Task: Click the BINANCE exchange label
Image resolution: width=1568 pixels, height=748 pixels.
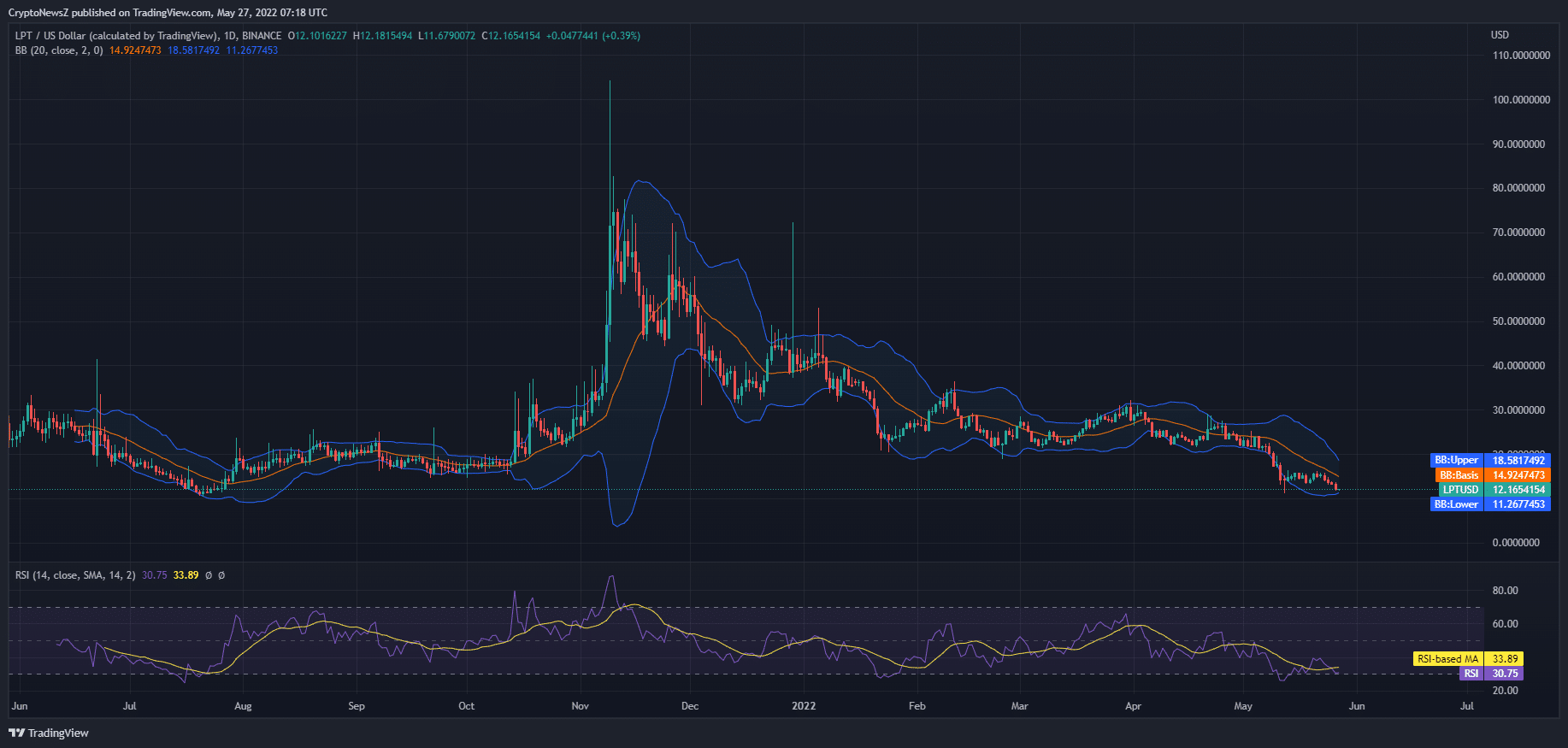Action: (262, 36)
